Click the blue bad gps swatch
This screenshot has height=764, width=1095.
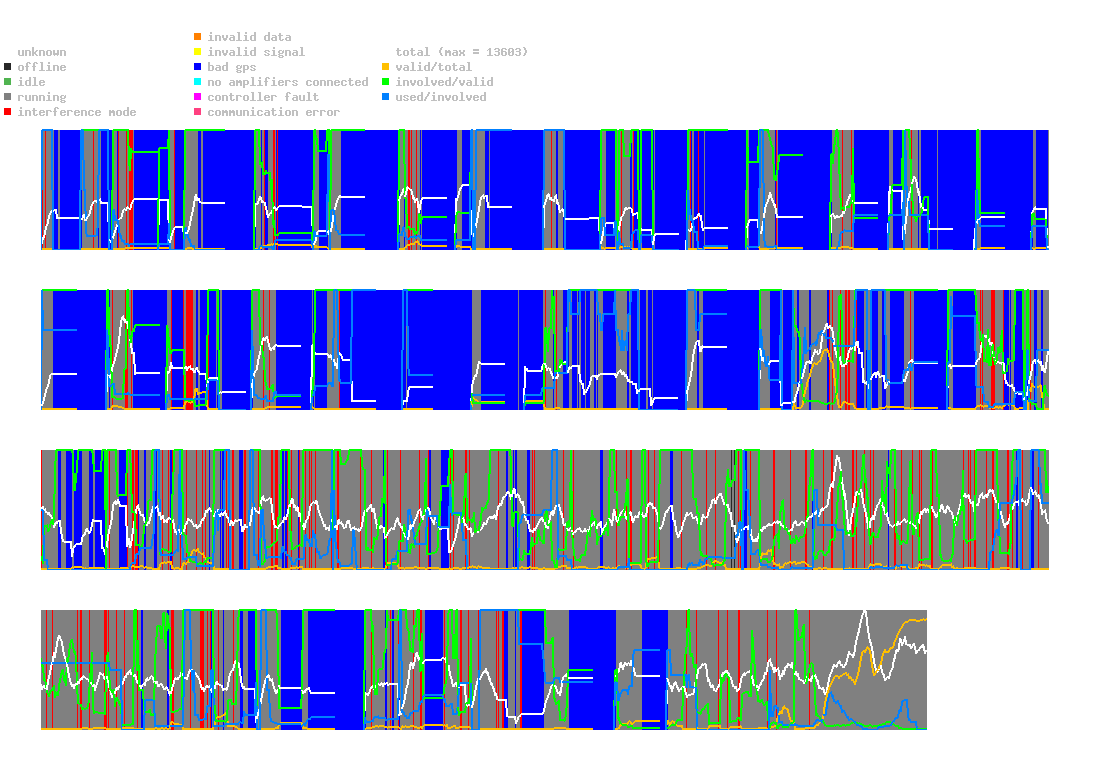point(198,67)
